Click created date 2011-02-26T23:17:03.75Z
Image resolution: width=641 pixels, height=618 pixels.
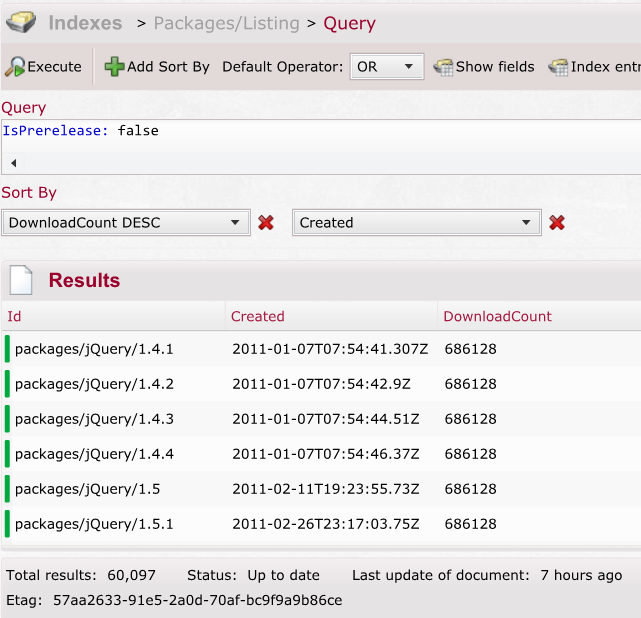325,524
